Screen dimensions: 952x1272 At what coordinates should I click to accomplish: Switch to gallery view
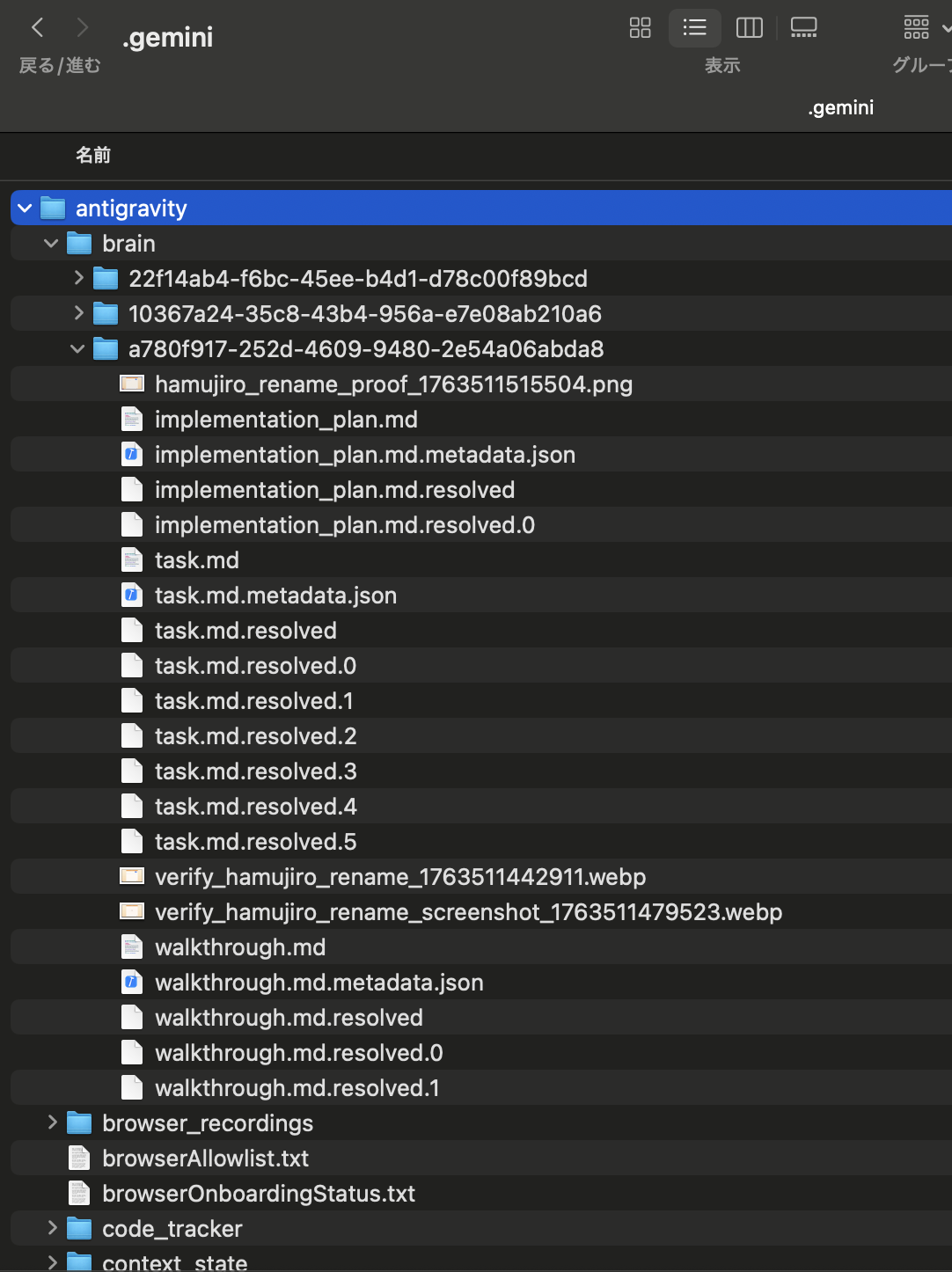click(804, 28)
